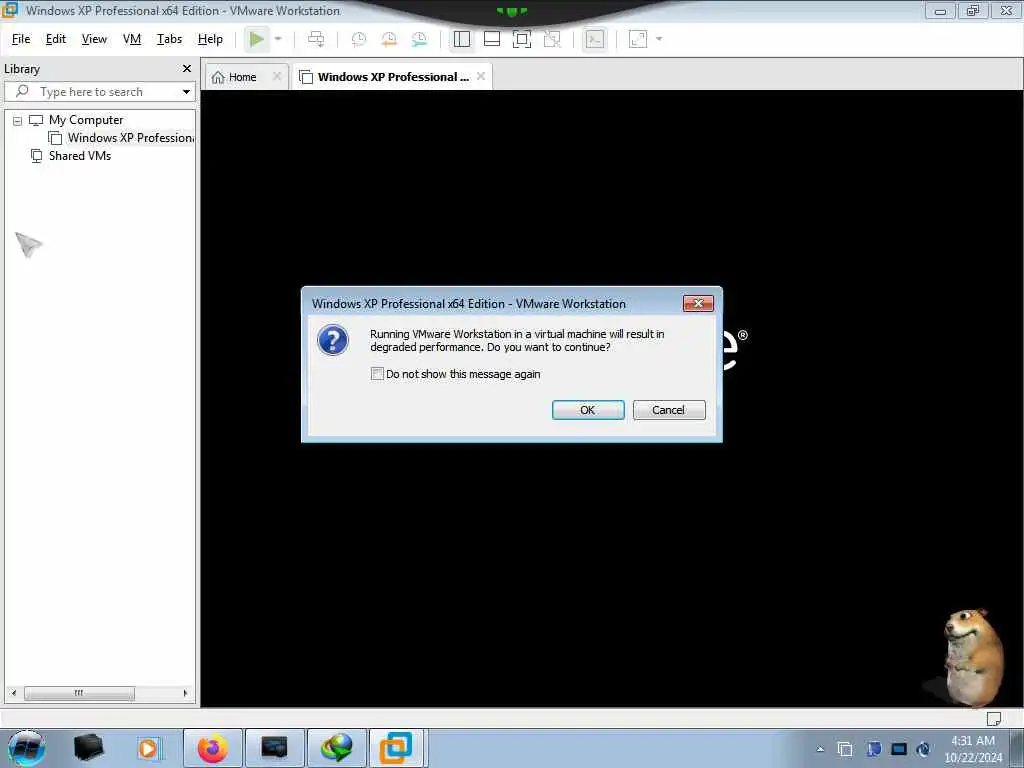Enter full screen mode icon
The height and width of the screenshot is (768, 1024).
522,39
